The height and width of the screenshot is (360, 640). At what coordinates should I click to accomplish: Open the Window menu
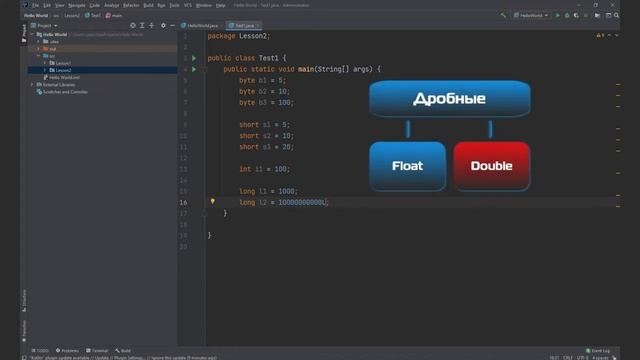click(x=204, y=5)
